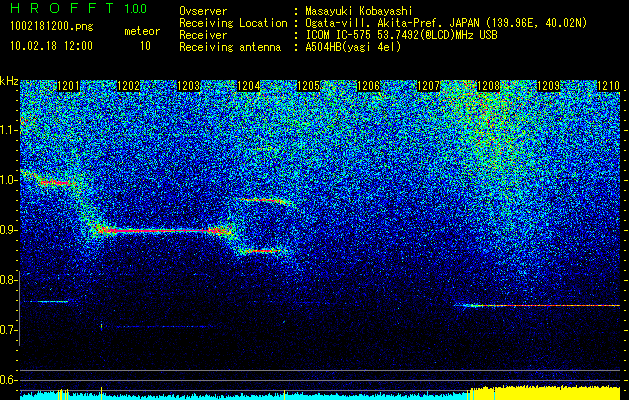Click the 'Ovserver' field label
The image size is (629, 400).
pos(203,11)
